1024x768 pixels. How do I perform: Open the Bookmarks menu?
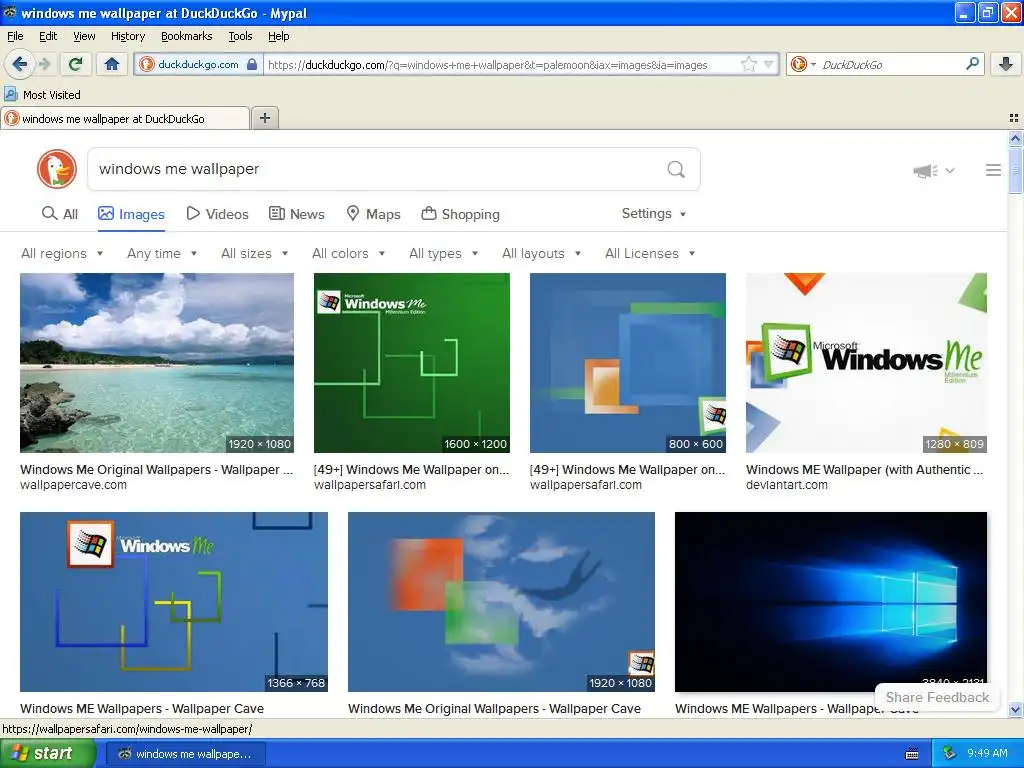click(x=186, y=36)
